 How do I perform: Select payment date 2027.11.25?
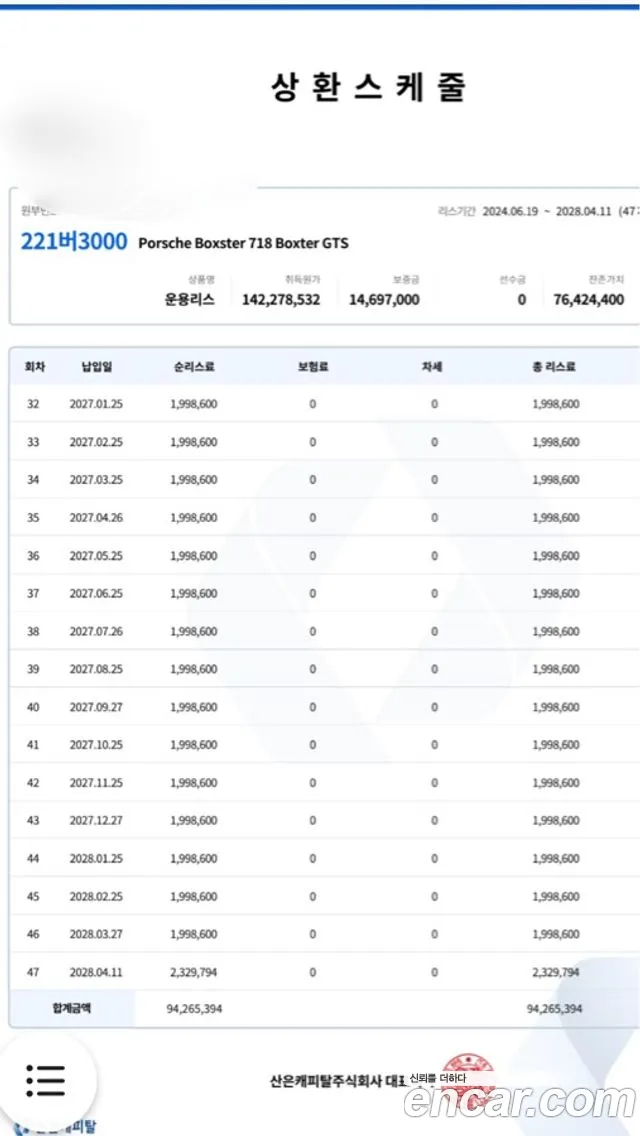96,783
